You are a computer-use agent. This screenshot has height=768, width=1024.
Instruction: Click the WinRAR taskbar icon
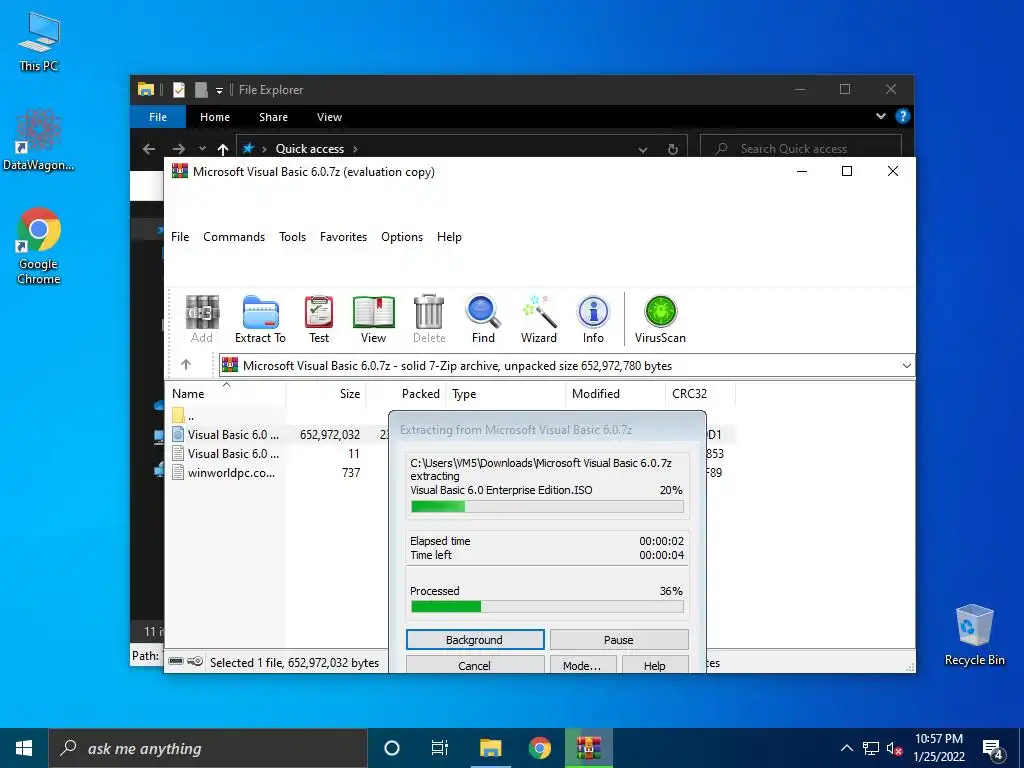coord(588,748)
